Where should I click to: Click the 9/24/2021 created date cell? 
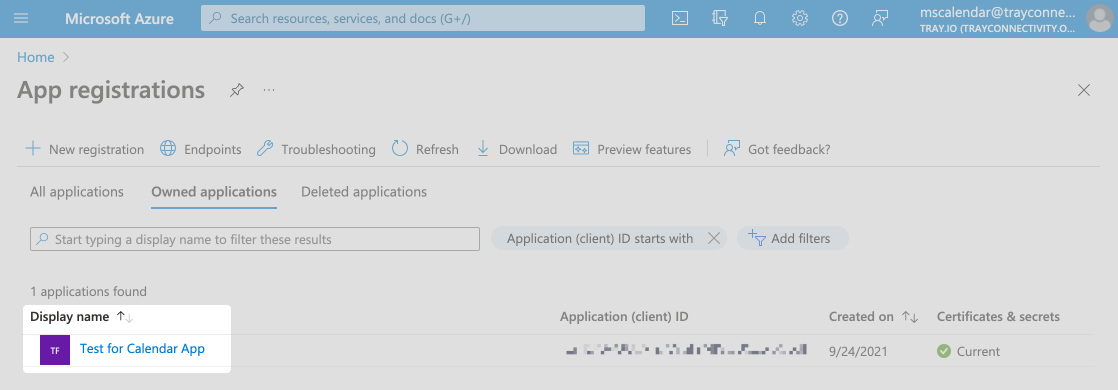pyautogui.click(x=858, y=351)
